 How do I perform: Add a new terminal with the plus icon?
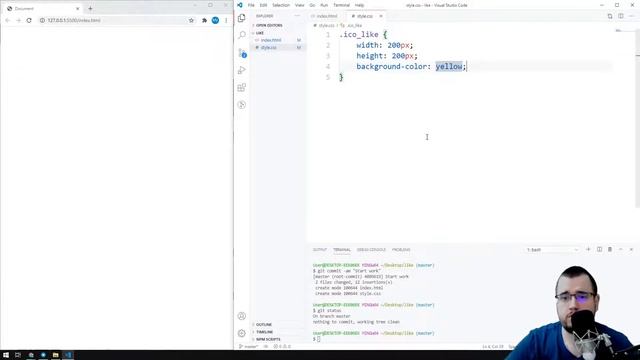click(588, 249)
